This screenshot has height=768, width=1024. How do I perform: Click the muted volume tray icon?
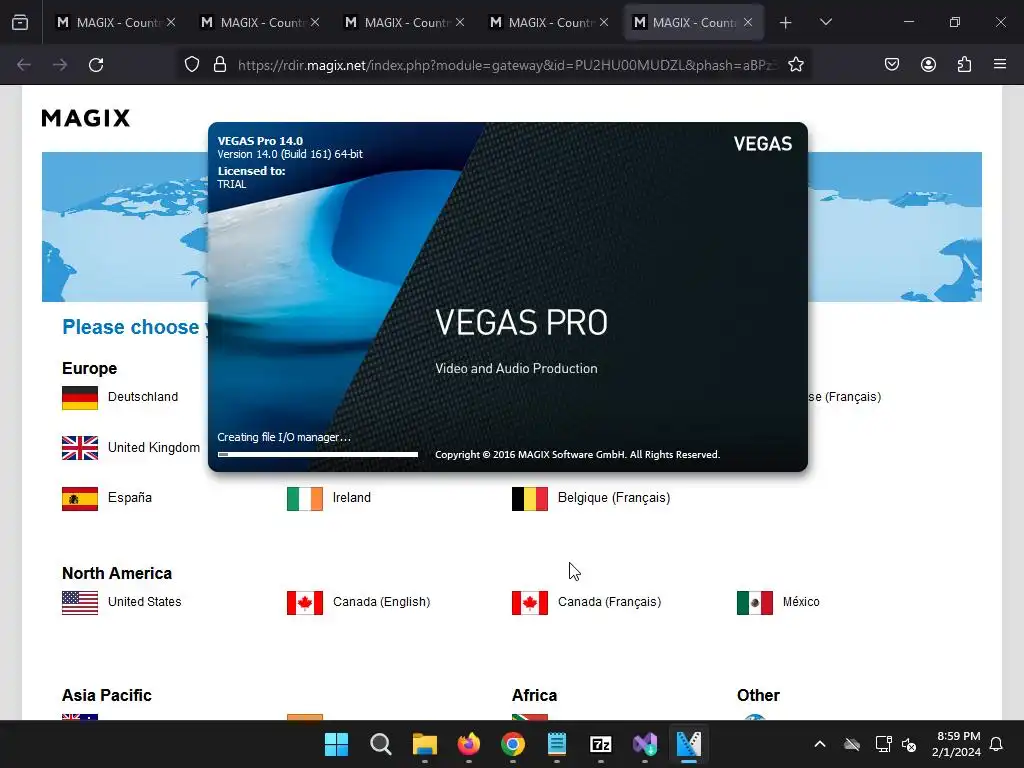(x=909, y=744)
